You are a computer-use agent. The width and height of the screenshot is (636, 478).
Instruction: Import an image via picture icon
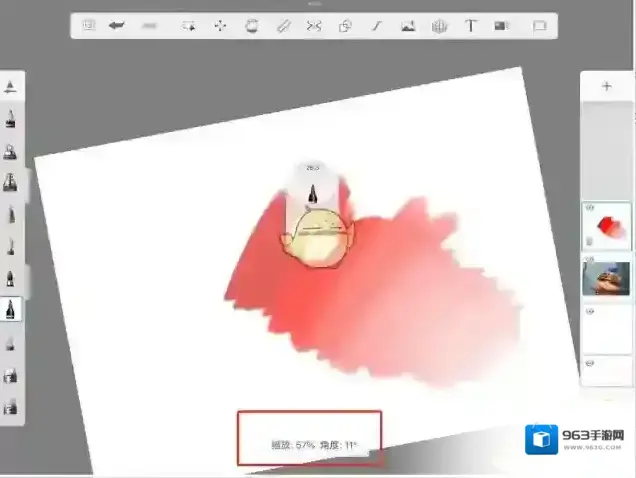pyautogui.click(x=408, y=26)
